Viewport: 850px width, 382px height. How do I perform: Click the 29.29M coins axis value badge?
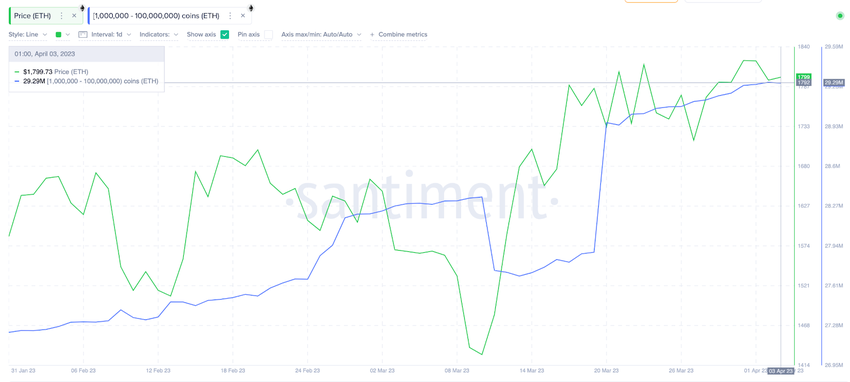[834, 82]
